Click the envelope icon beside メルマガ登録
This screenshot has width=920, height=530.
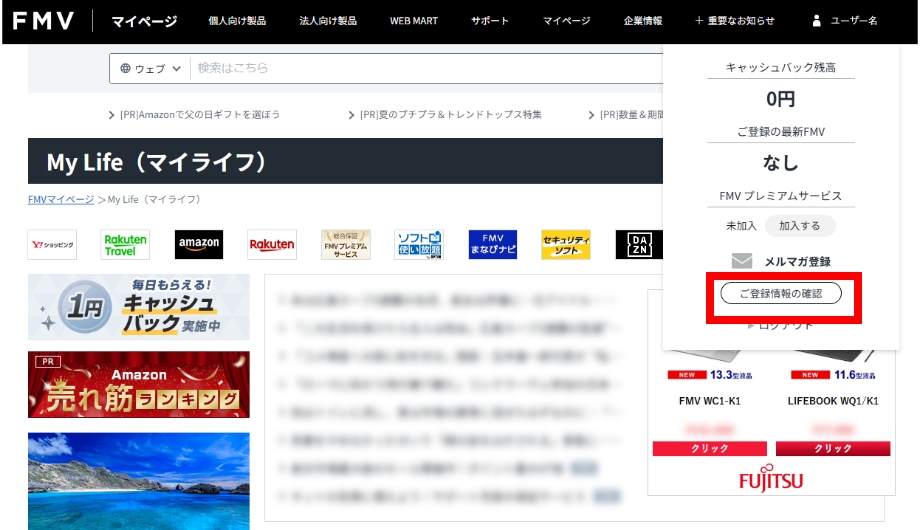(x=741, y=261)
